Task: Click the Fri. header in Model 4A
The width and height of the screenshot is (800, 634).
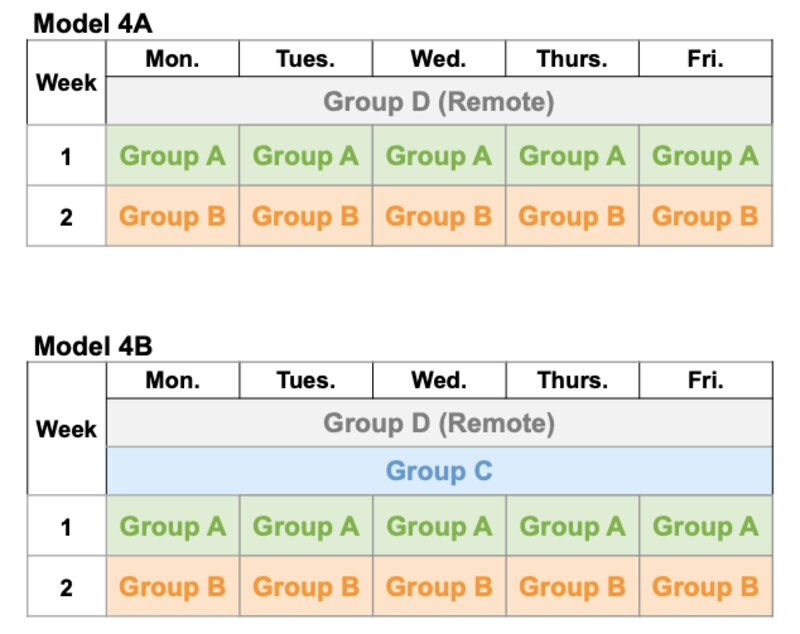Action: click(705, 59)
